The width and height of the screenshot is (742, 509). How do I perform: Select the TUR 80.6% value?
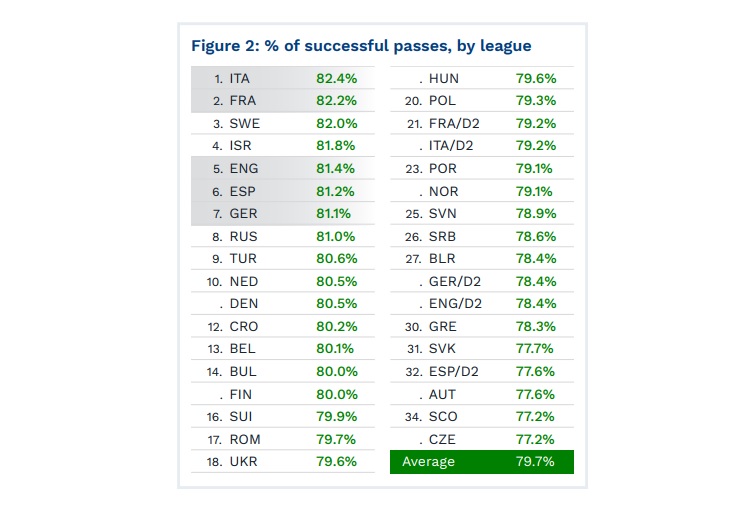pyautogui.click(x=334, y=258)
